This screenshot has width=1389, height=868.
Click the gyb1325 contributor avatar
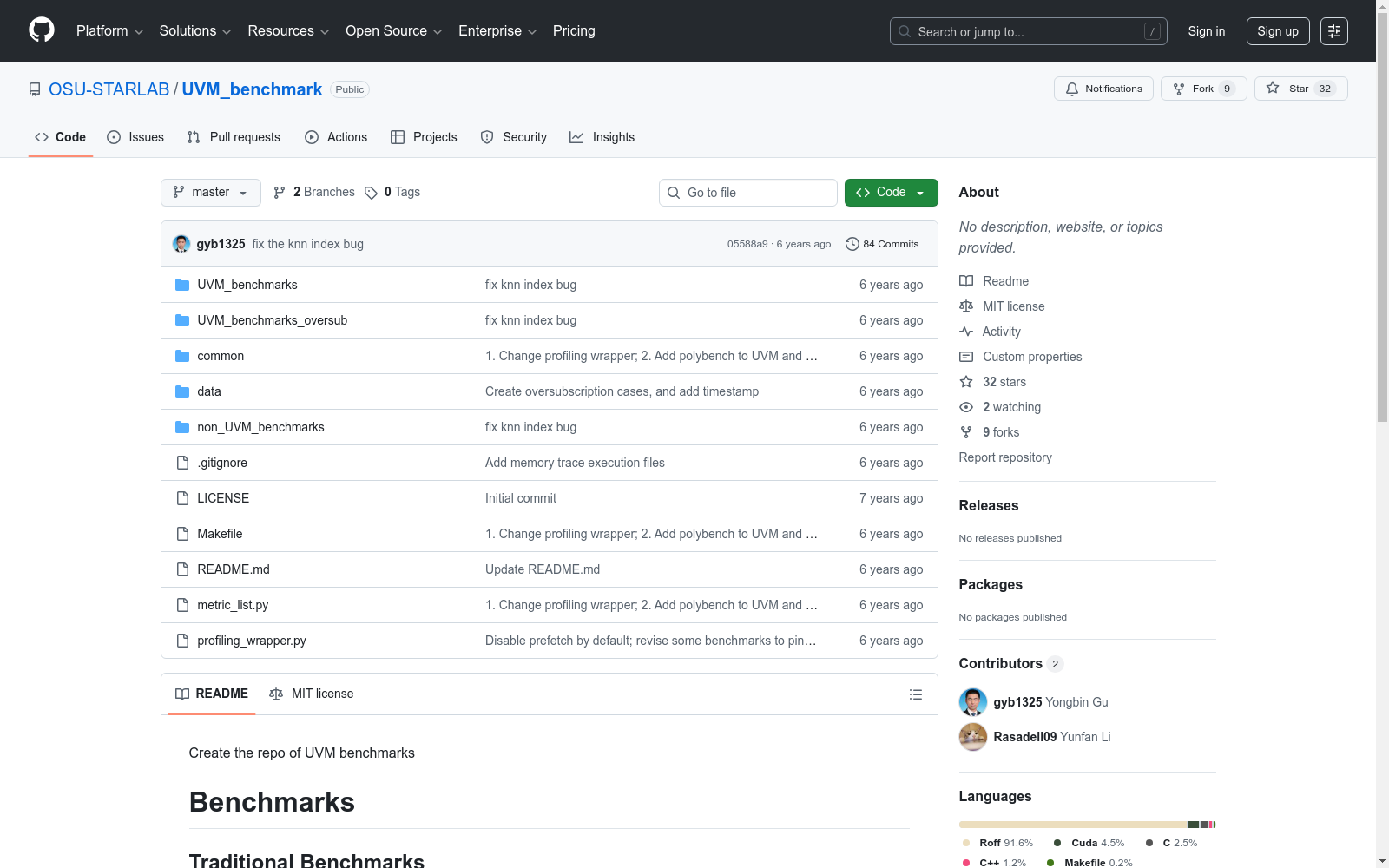[x=973, y=702]
